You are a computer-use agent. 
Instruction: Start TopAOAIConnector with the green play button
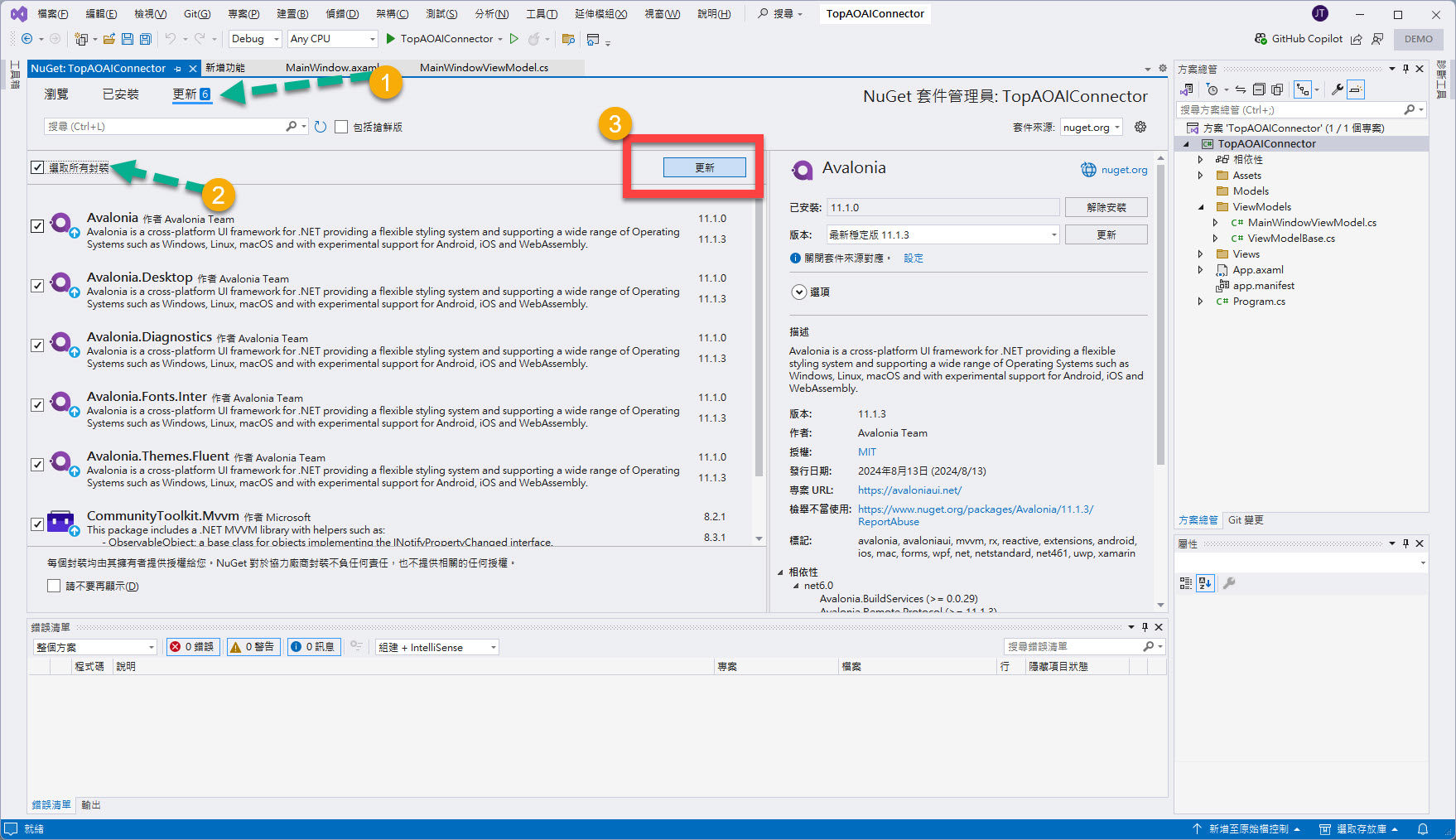coord(391,39)
